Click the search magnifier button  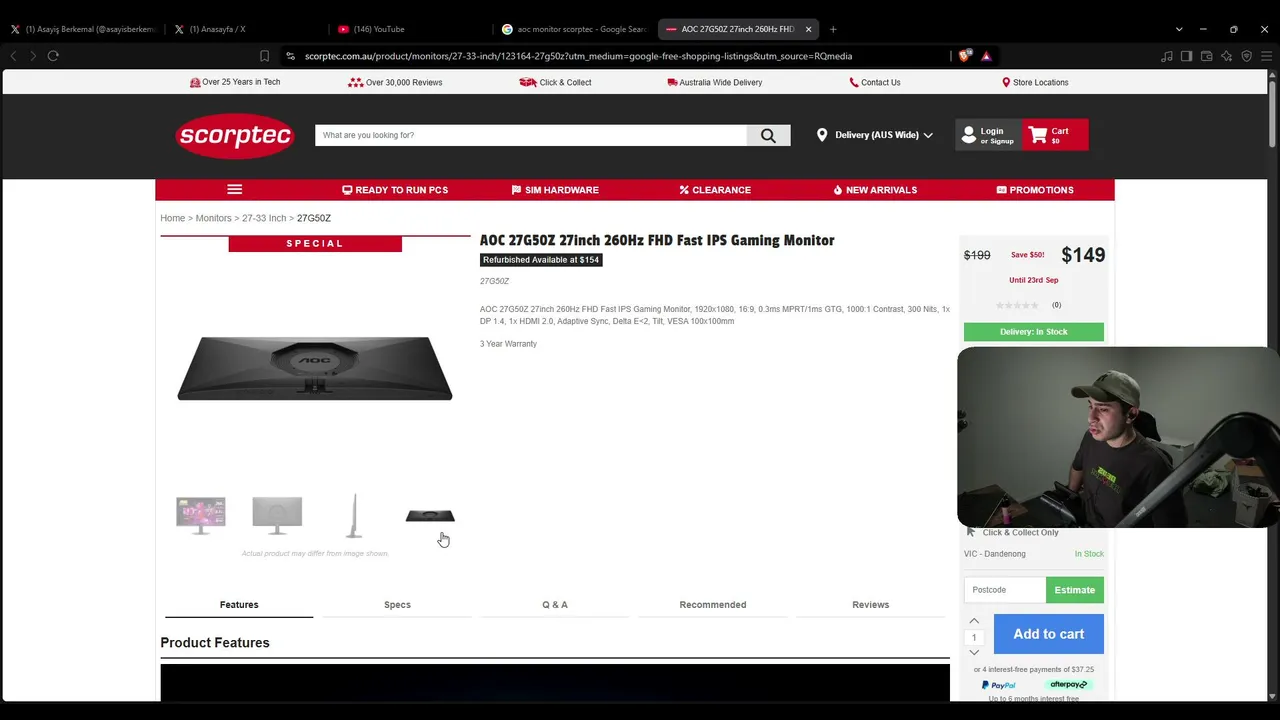pos(768,135)
